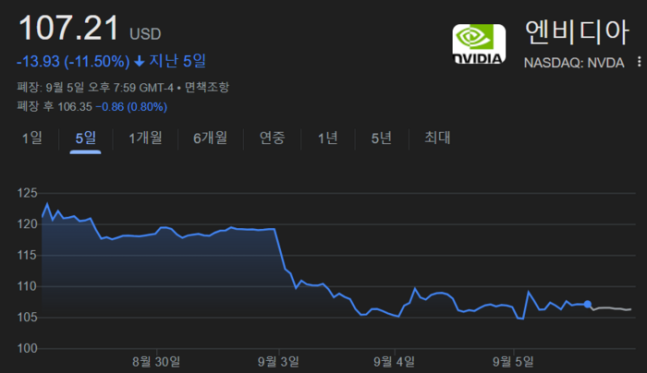
Task: Click the USD currency label
Action: coord(145,34)
